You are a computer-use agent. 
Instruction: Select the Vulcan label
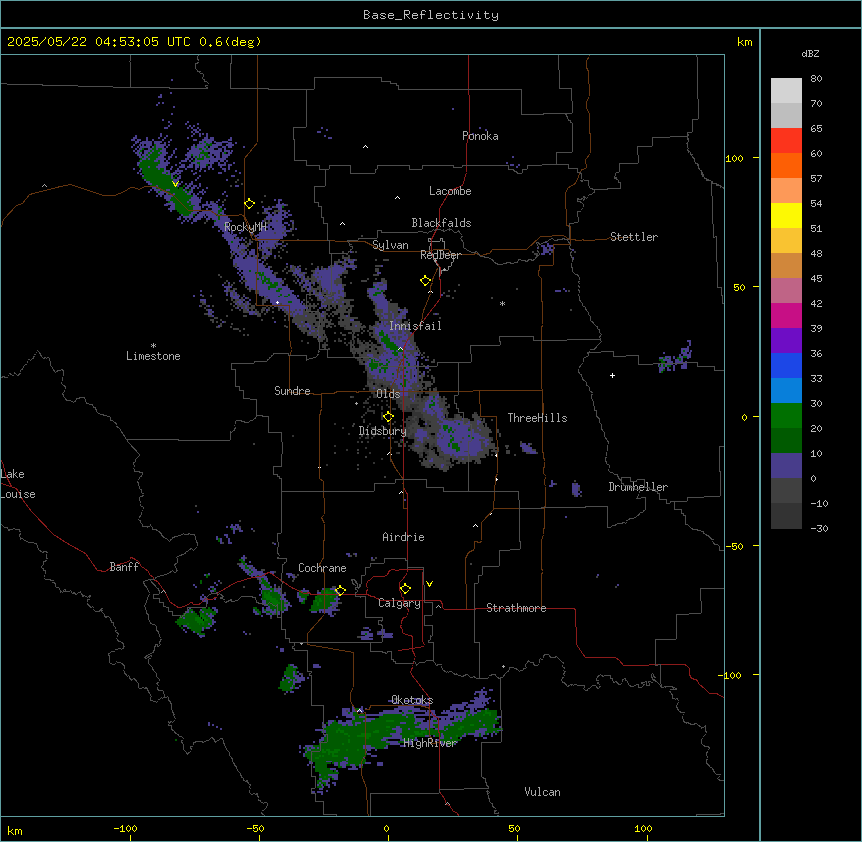(x=543, y=792)
